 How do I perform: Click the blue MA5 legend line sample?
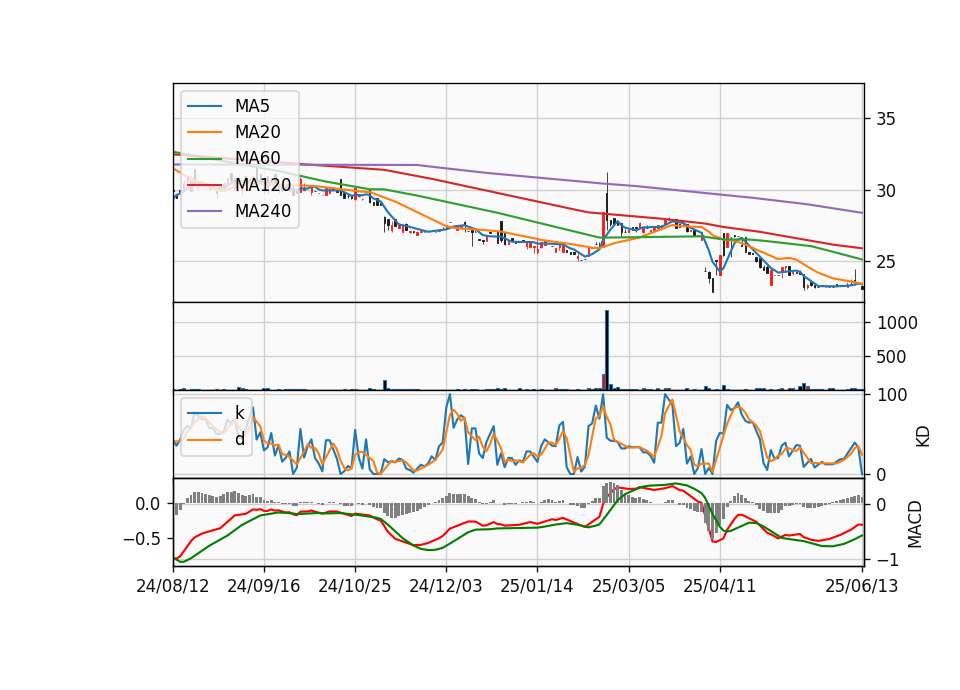(x=204, y=106)
